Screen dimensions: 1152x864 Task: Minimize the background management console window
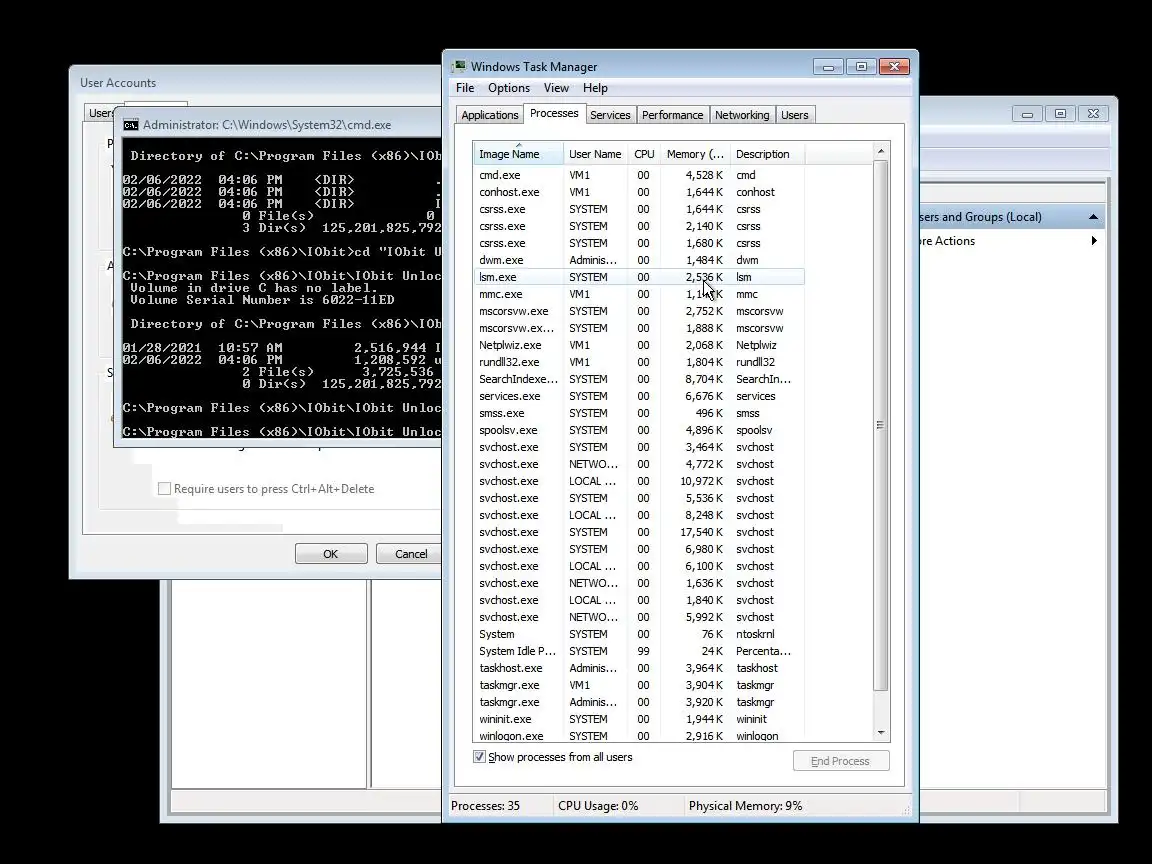1027,114
